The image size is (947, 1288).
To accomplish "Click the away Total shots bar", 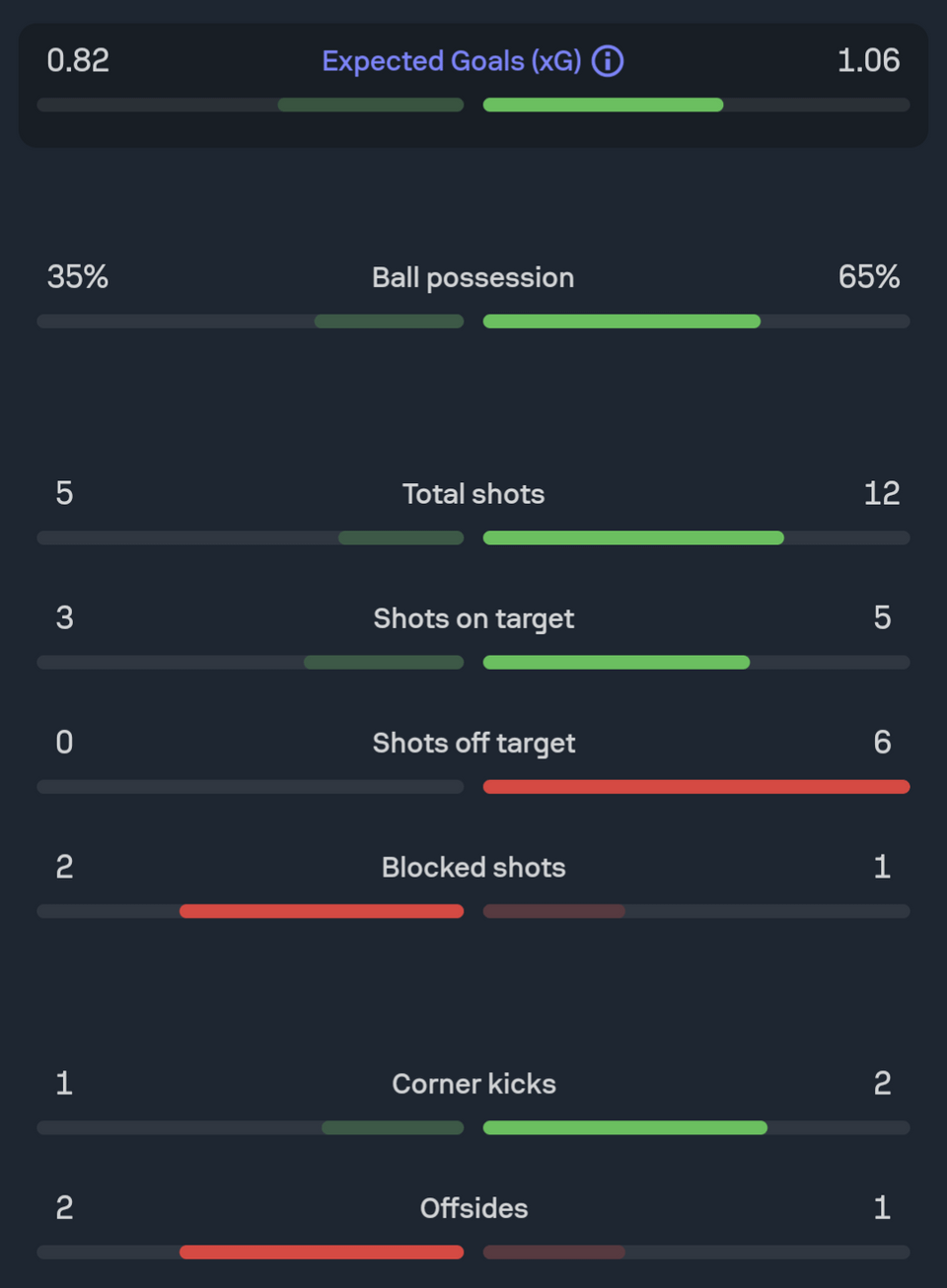I will (x=633, y=538).
